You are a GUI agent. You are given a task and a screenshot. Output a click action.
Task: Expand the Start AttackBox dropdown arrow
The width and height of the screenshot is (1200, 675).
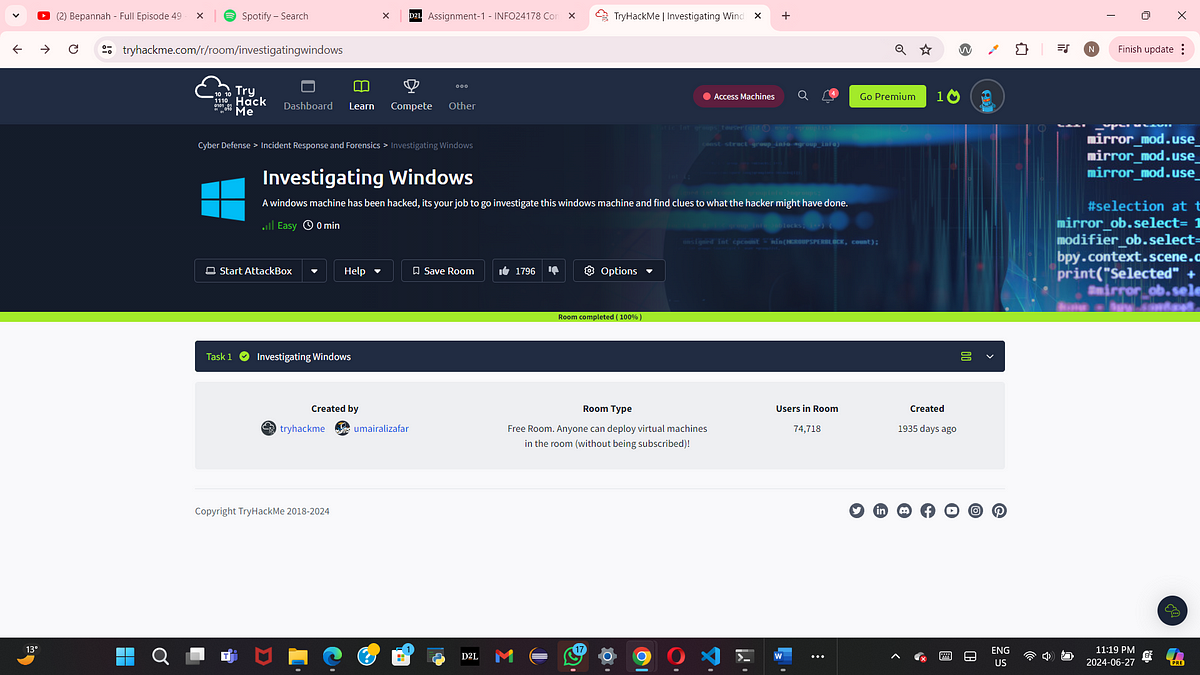(x=314, y=271)
